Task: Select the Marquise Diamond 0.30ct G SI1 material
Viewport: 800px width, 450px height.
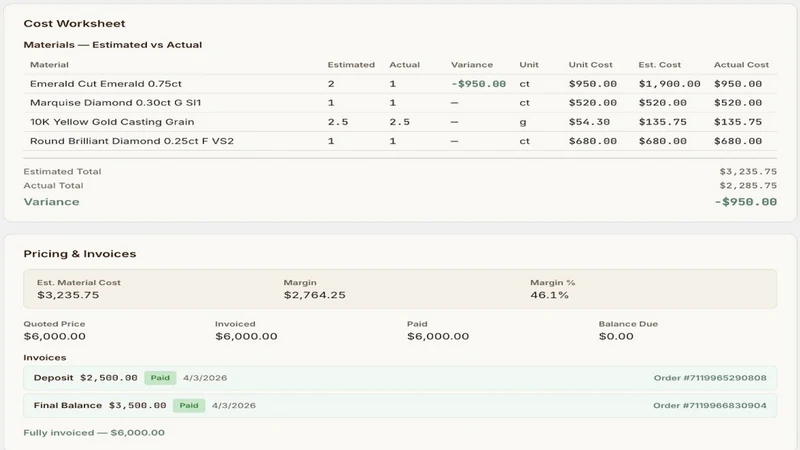Action: 115,103
